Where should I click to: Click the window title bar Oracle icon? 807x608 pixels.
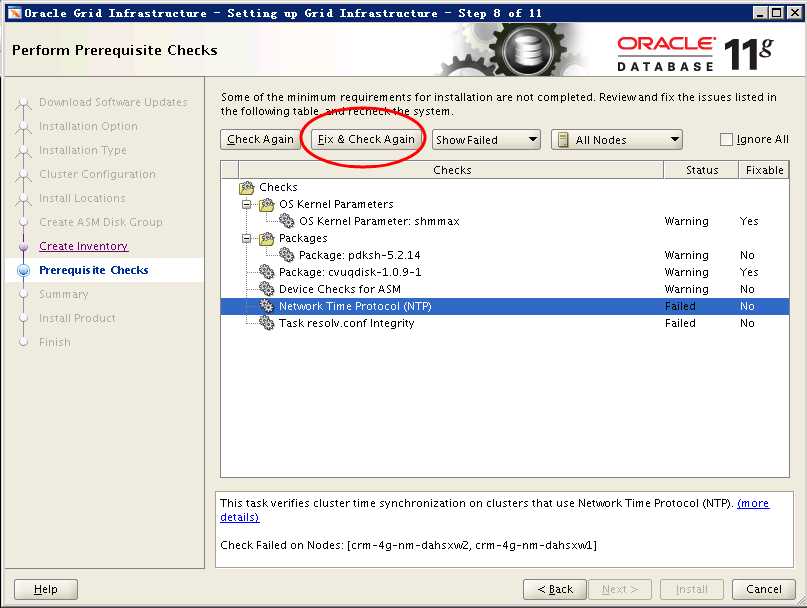coord(14,13)
